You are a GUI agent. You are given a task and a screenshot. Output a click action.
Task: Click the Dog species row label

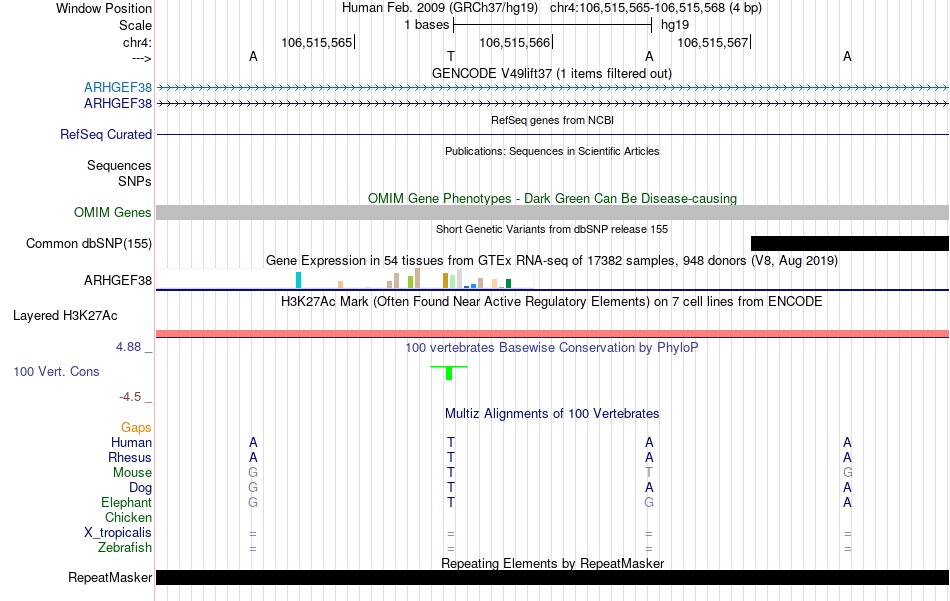click(x=140, y=488)
